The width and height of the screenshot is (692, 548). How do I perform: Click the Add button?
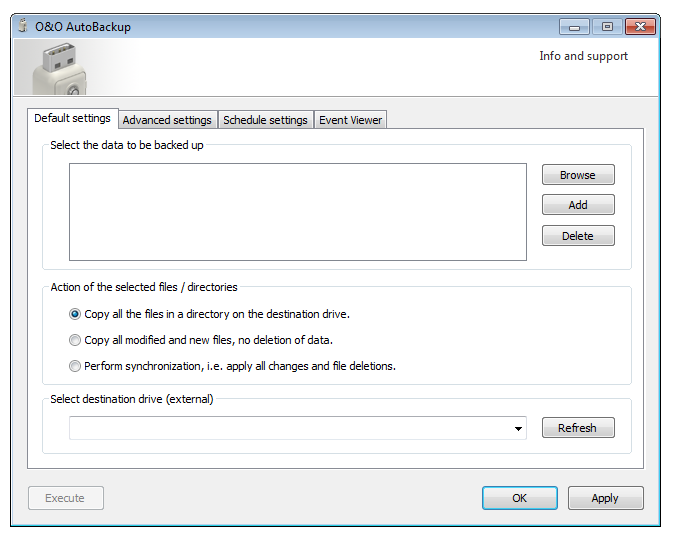point(578,205)
